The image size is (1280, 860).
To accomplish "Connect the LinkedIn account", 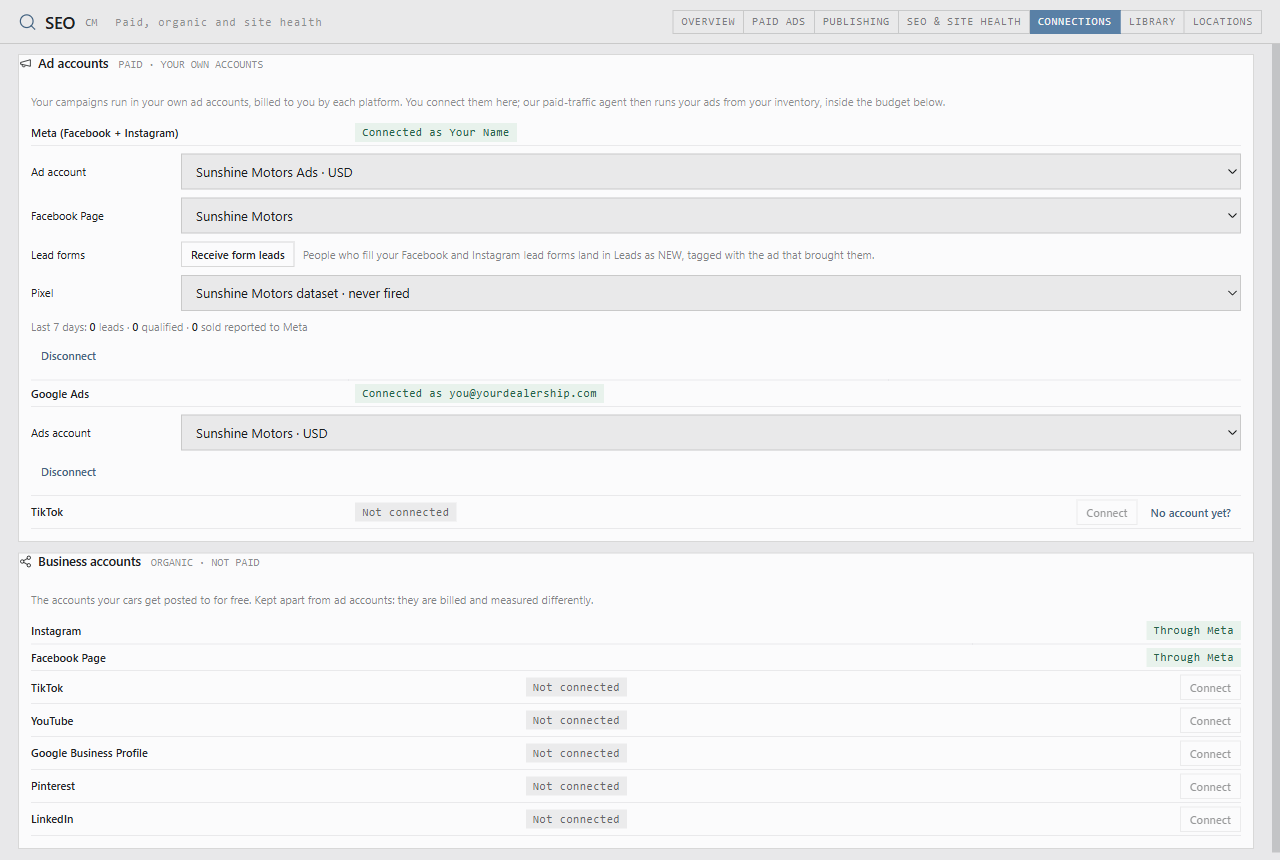I will [1210, 820].
